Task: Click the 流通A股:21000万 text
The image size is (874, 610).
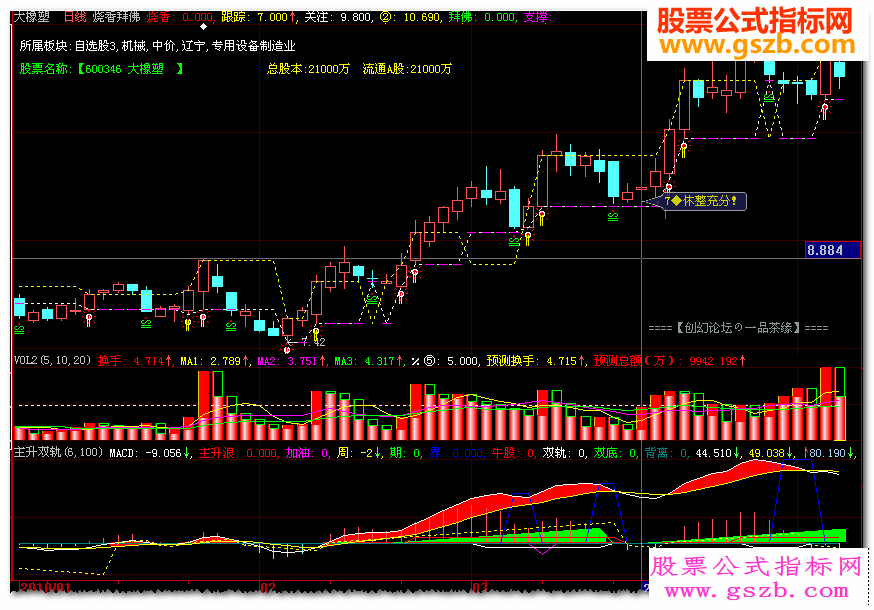Action: 407,69
